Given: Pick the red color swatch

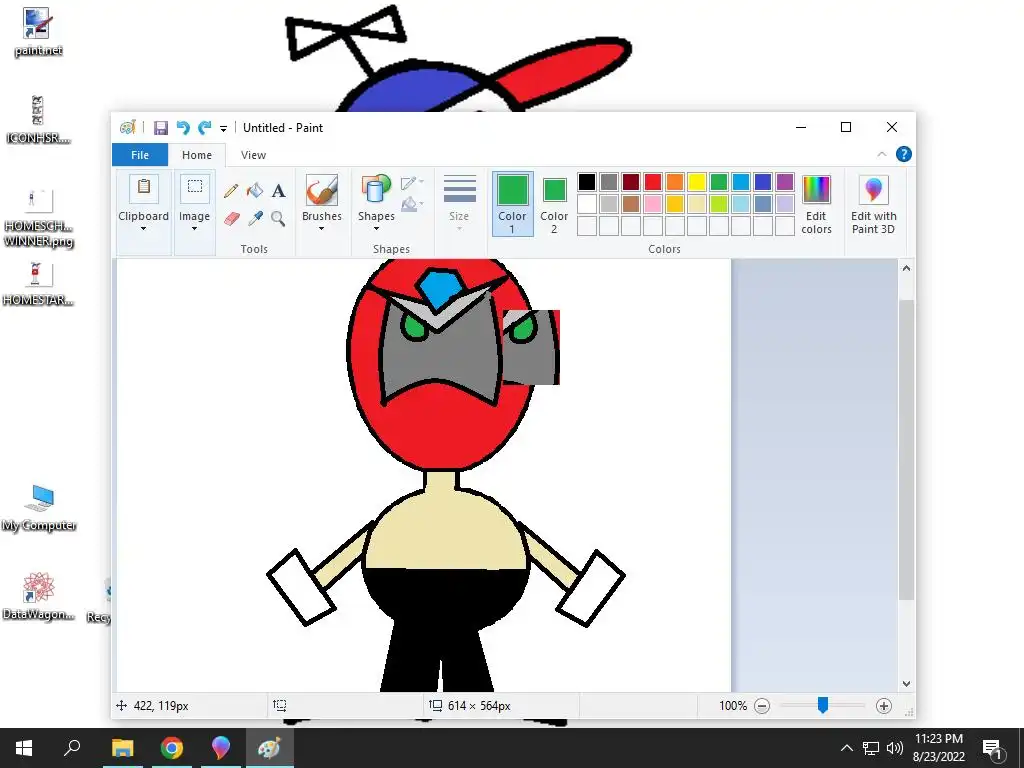Looking at the screenshot, I should [x=653, y=182].
